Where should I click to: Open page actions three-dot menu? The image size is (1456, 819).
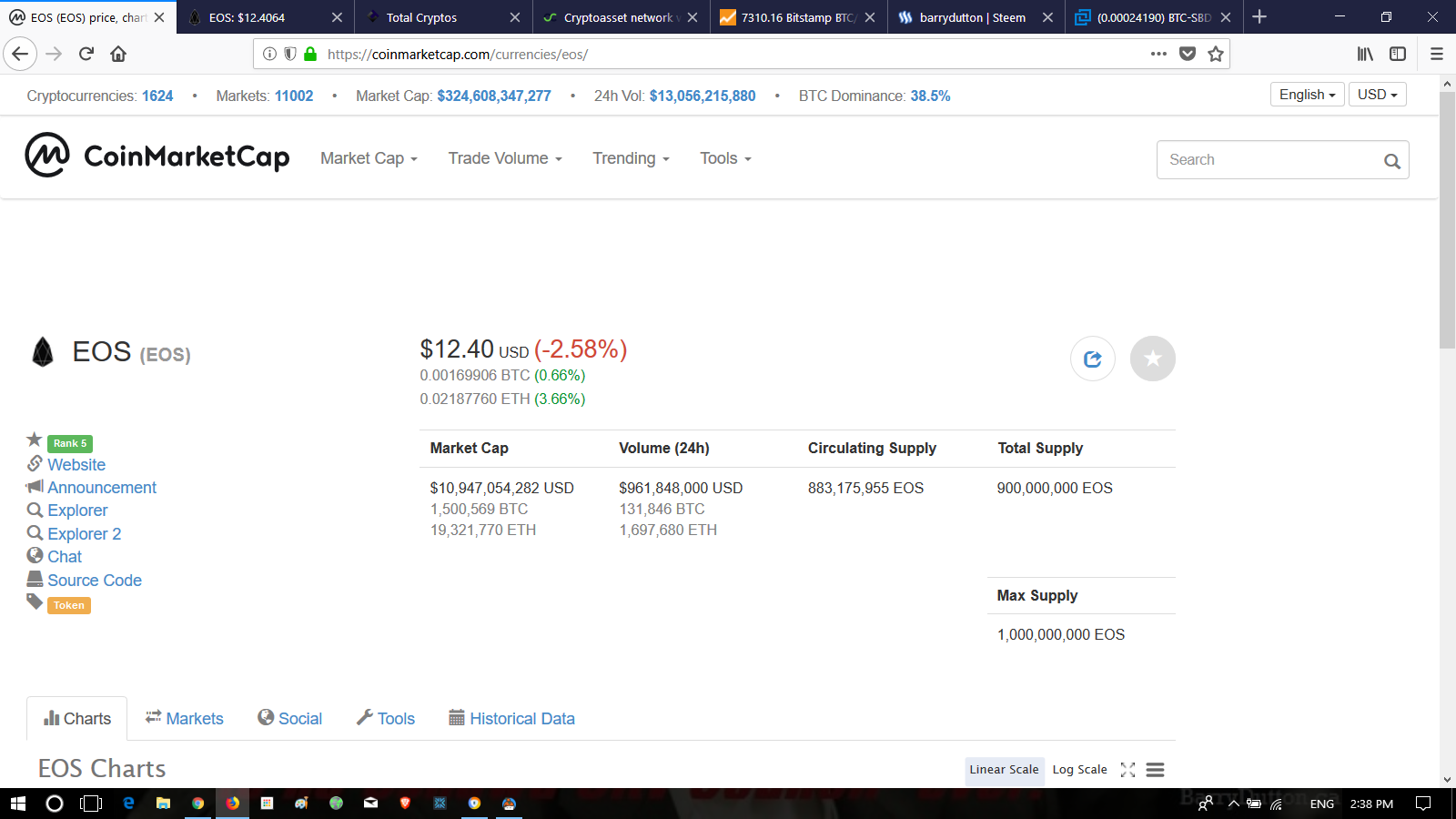click(1158, 54)
